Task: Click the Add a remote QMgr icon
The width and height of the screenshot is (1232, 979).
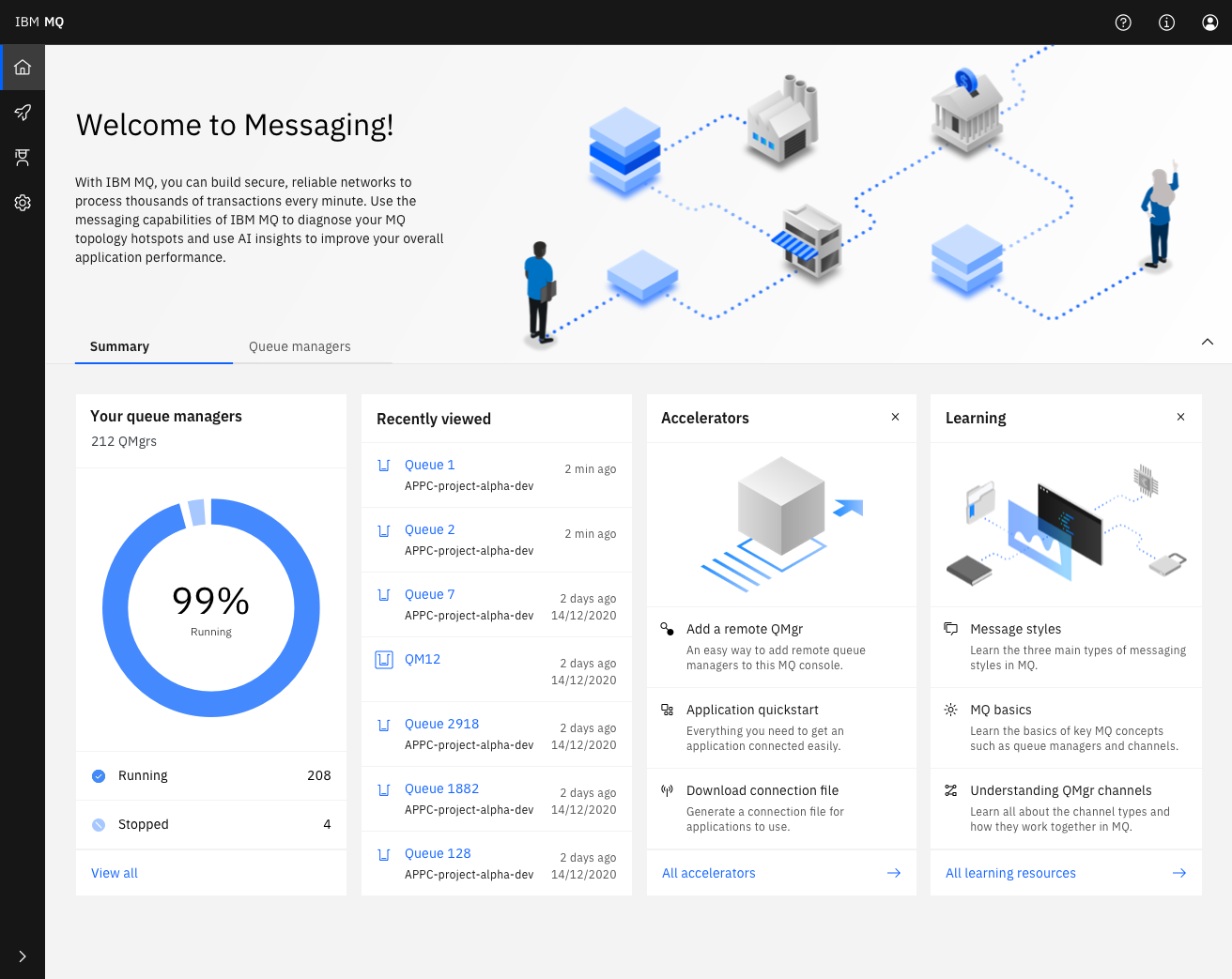Action: [x=667, y=629]
